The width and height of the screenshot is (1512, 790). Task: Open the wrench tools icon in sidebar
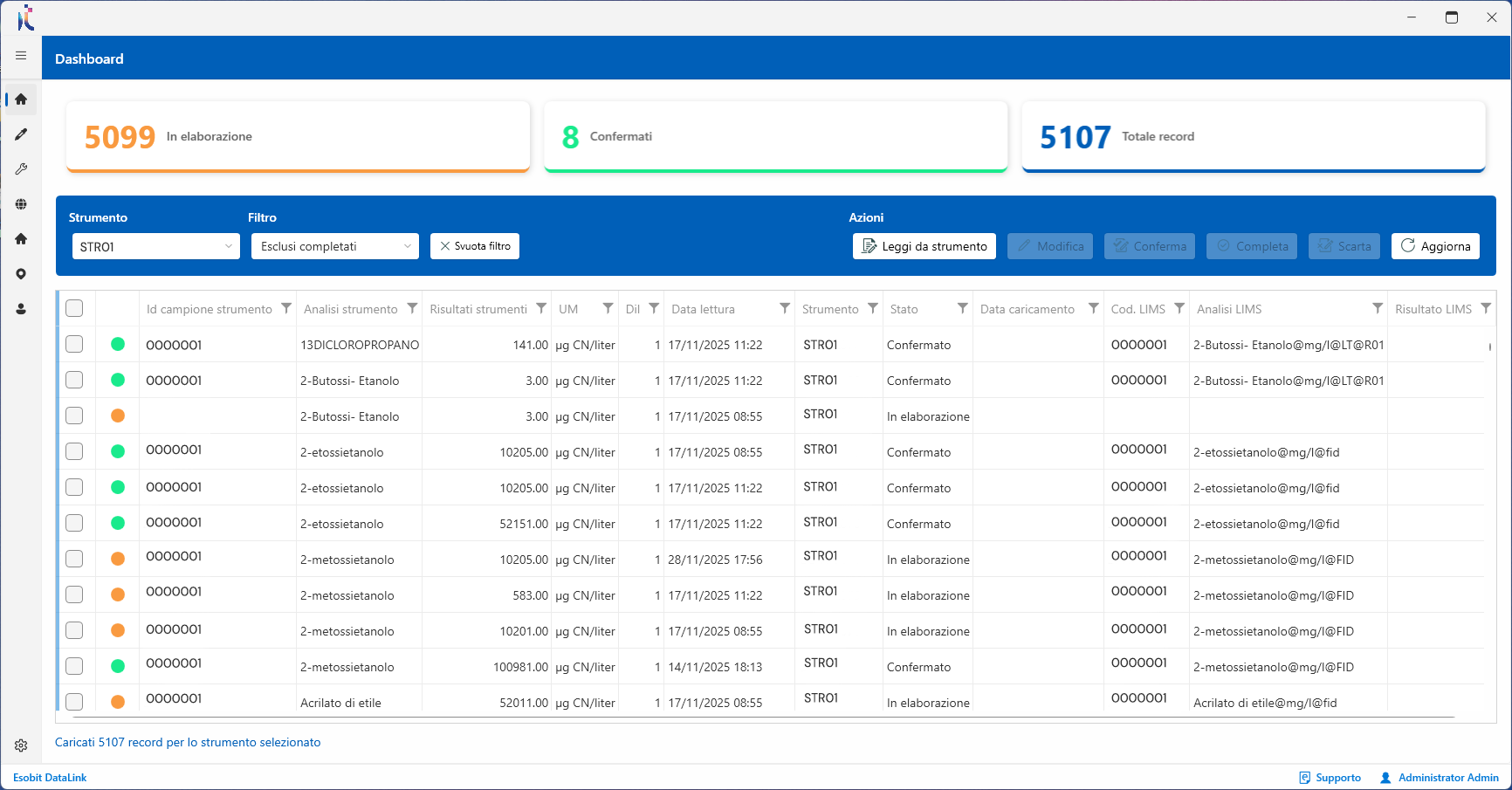pos(21,169)
